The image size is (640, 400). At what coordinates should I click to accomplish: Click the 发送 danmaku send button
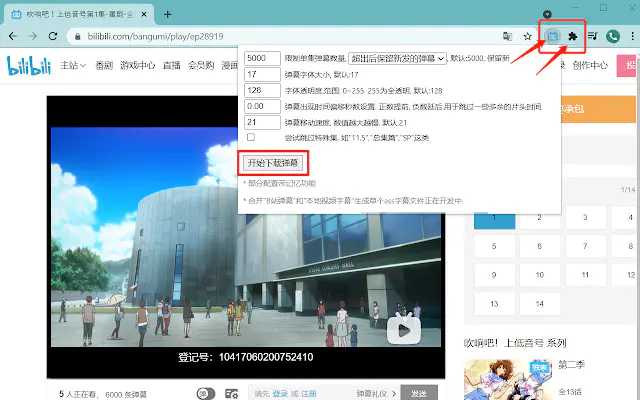point(418,393)
